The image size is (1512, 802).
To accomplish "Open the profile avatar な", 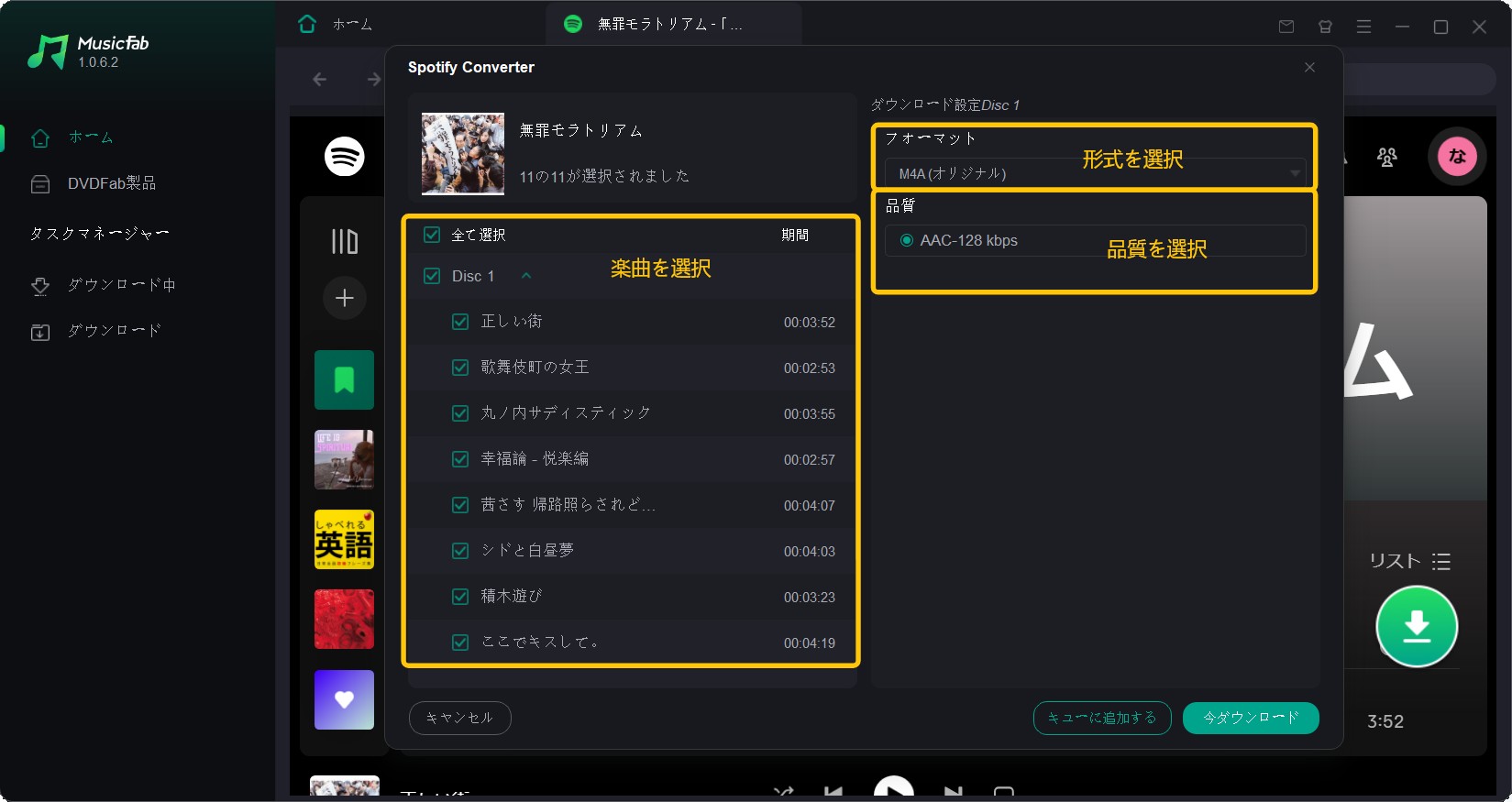I will tap(1457, 157).
